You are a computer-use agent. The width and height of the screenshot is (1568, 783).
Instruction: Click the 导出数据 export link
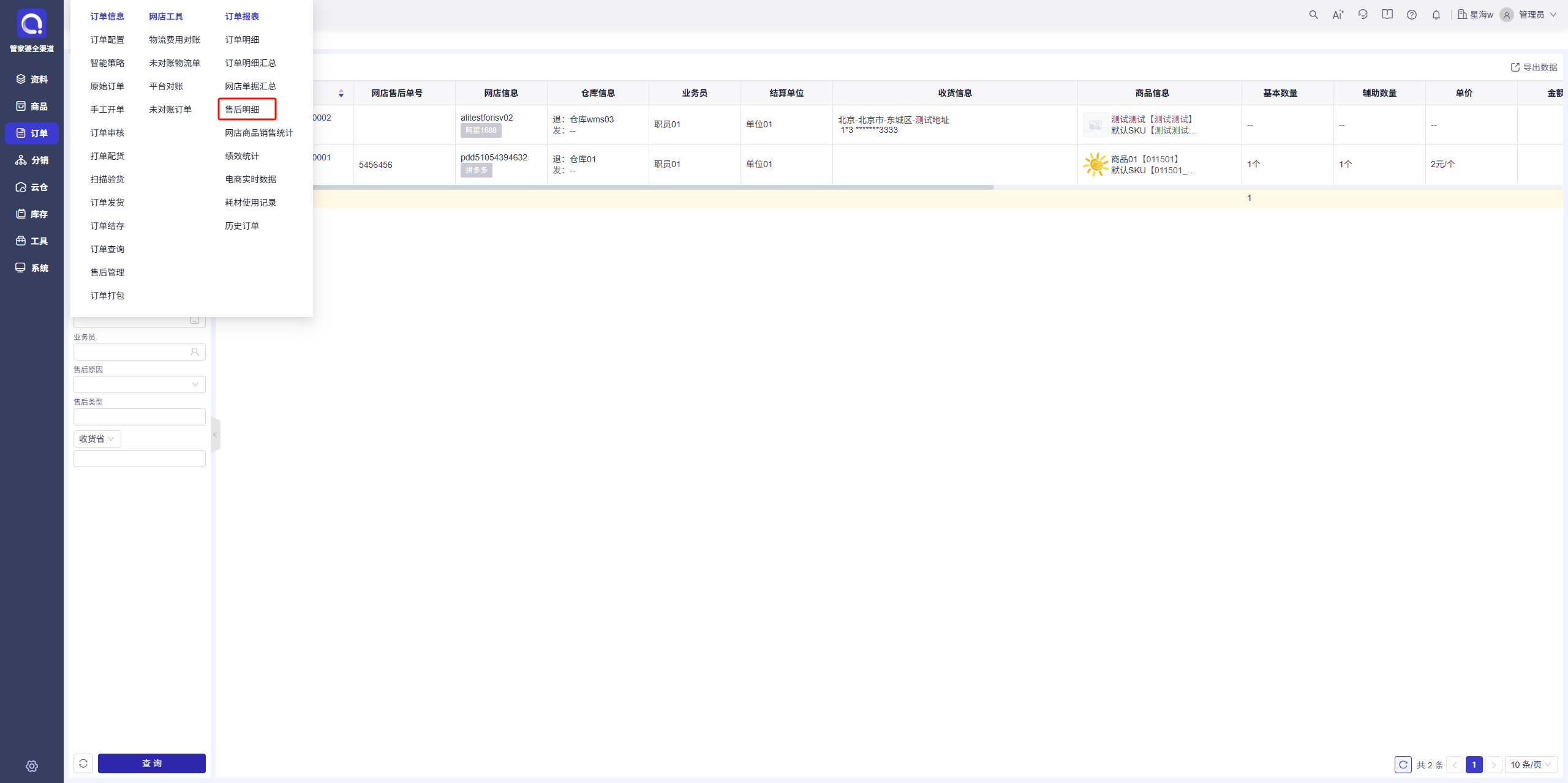pyautogui.click(x=1534, y=67)
